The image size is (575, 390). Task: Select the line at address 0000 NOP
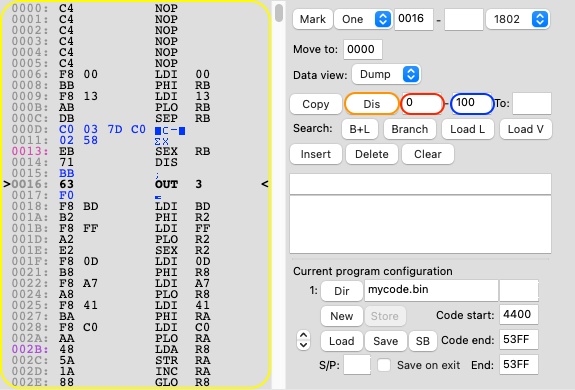click(x=136, y=8)
